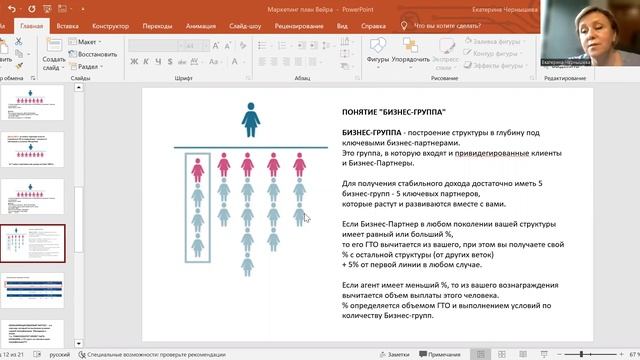Switch to Slide Sorter view icon

coord(502,354)
